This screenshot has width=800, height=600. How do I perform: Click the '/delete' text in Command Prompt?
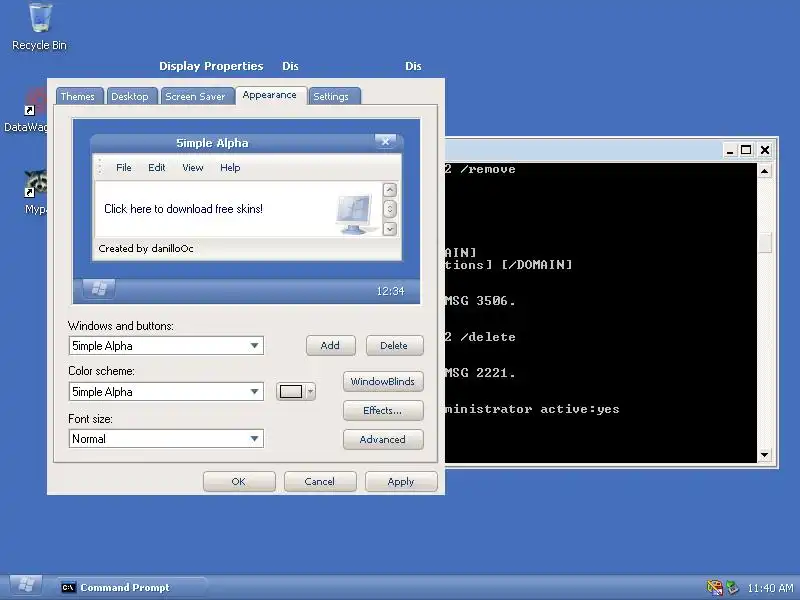click(x=488, y=337)
